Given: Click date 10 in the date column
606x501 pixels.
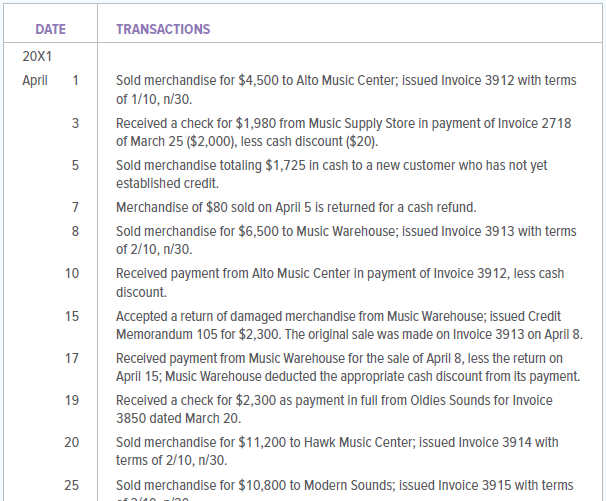Looking at the screenshot, I should click(72, 273).
